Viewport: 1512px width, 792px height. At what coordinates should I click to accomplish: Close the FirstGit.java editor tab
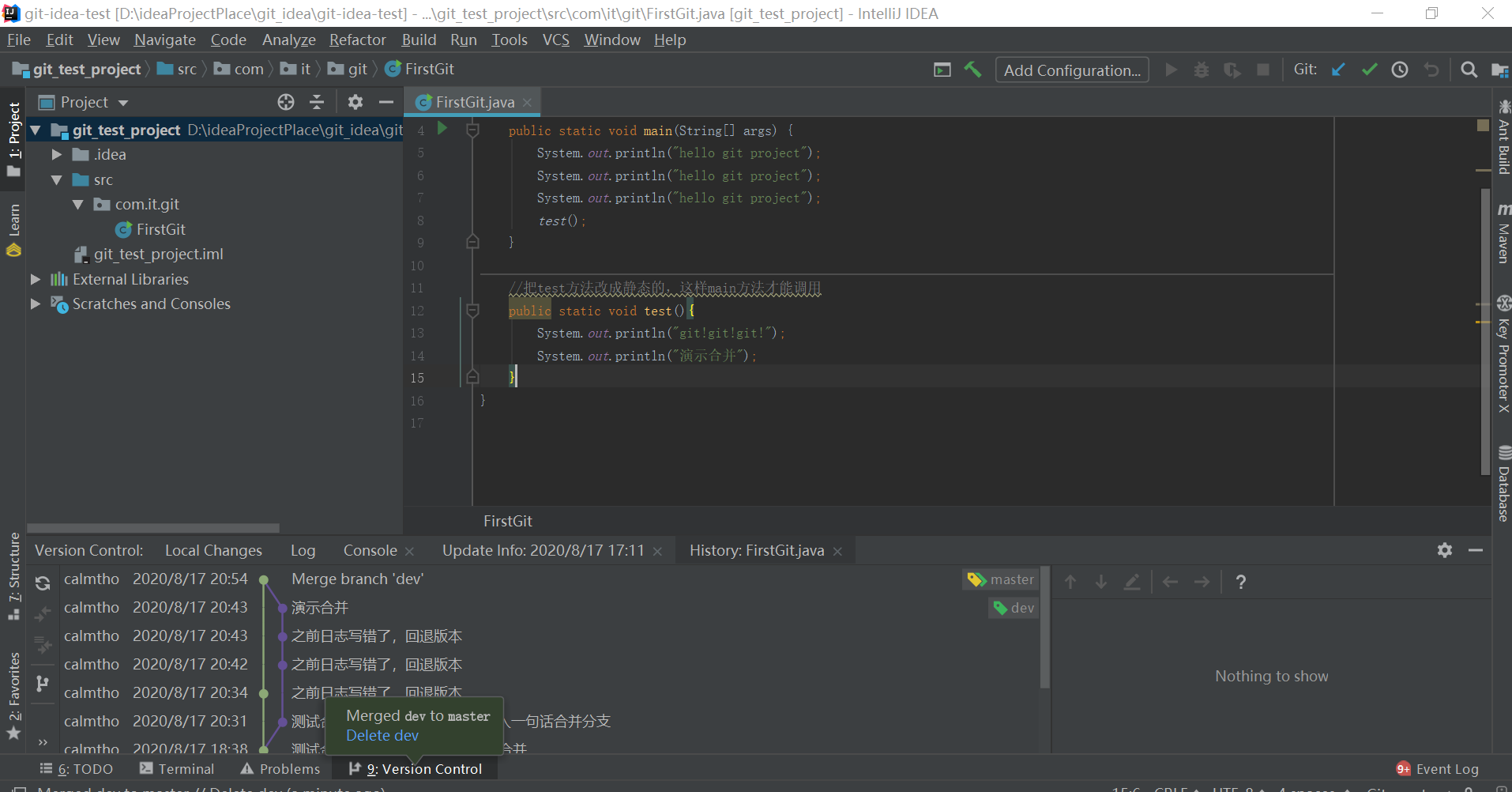coord(527,102)
